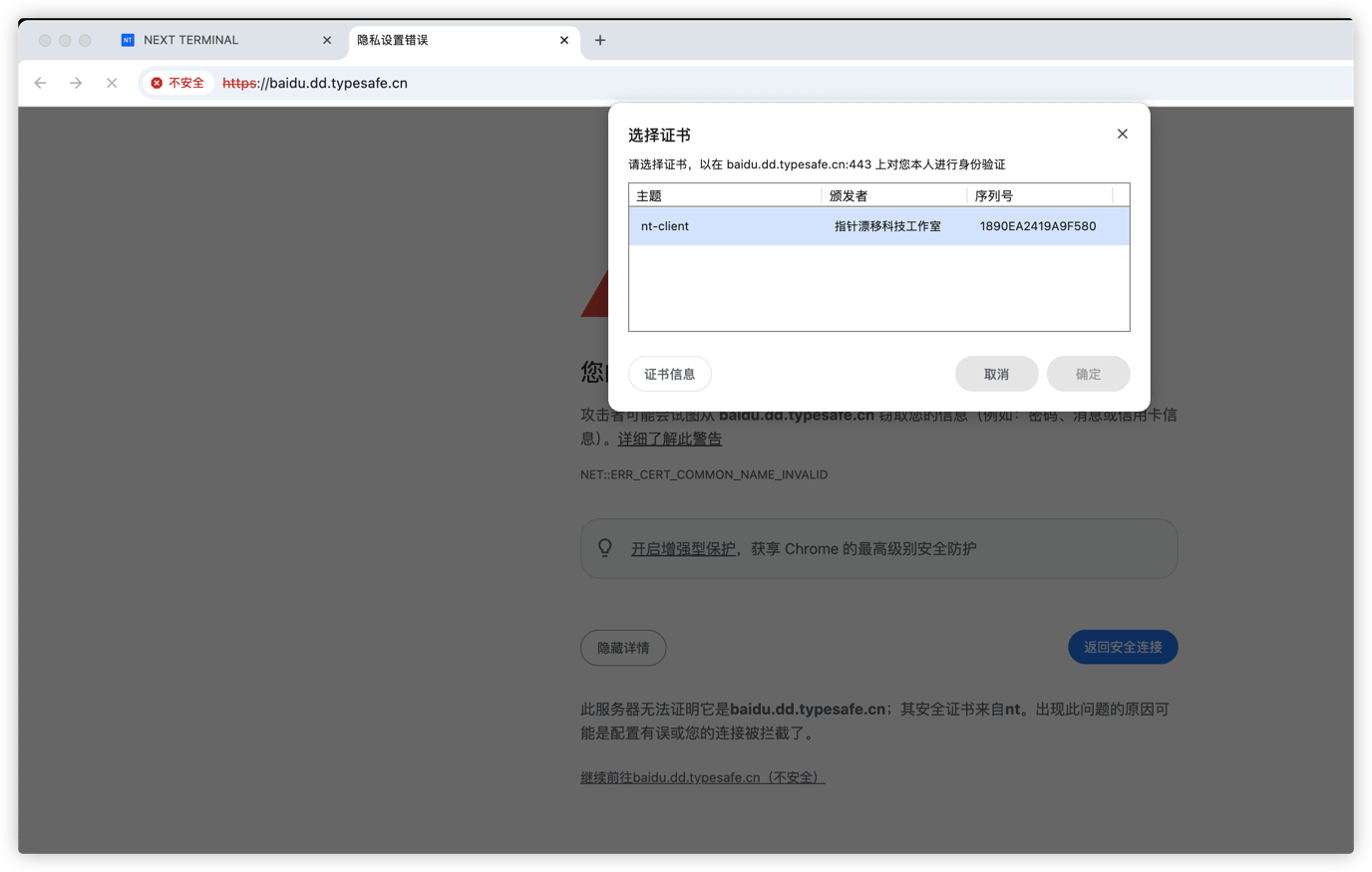Click the NEXT TERMINAL tab favicon
Screen dimensions: 1372x872
(128, 40)
